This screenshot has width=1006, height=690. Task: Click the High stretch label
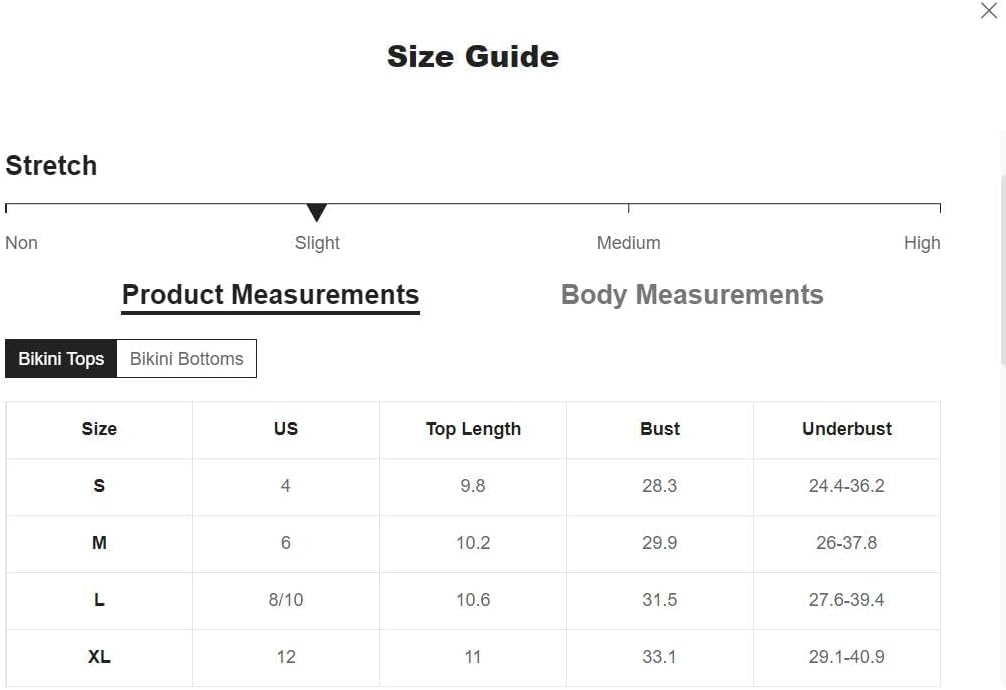(x=922, y=243)
